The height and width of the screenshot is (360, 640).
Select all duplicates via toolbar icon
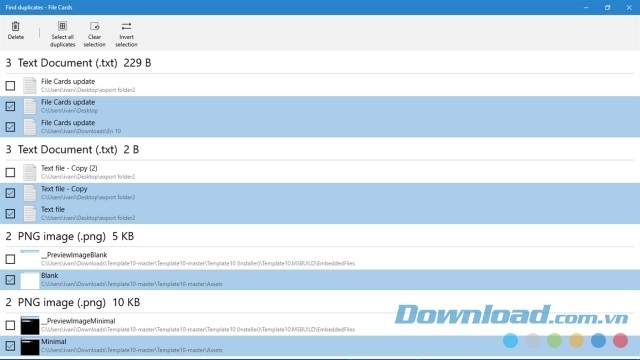[62, 27]
